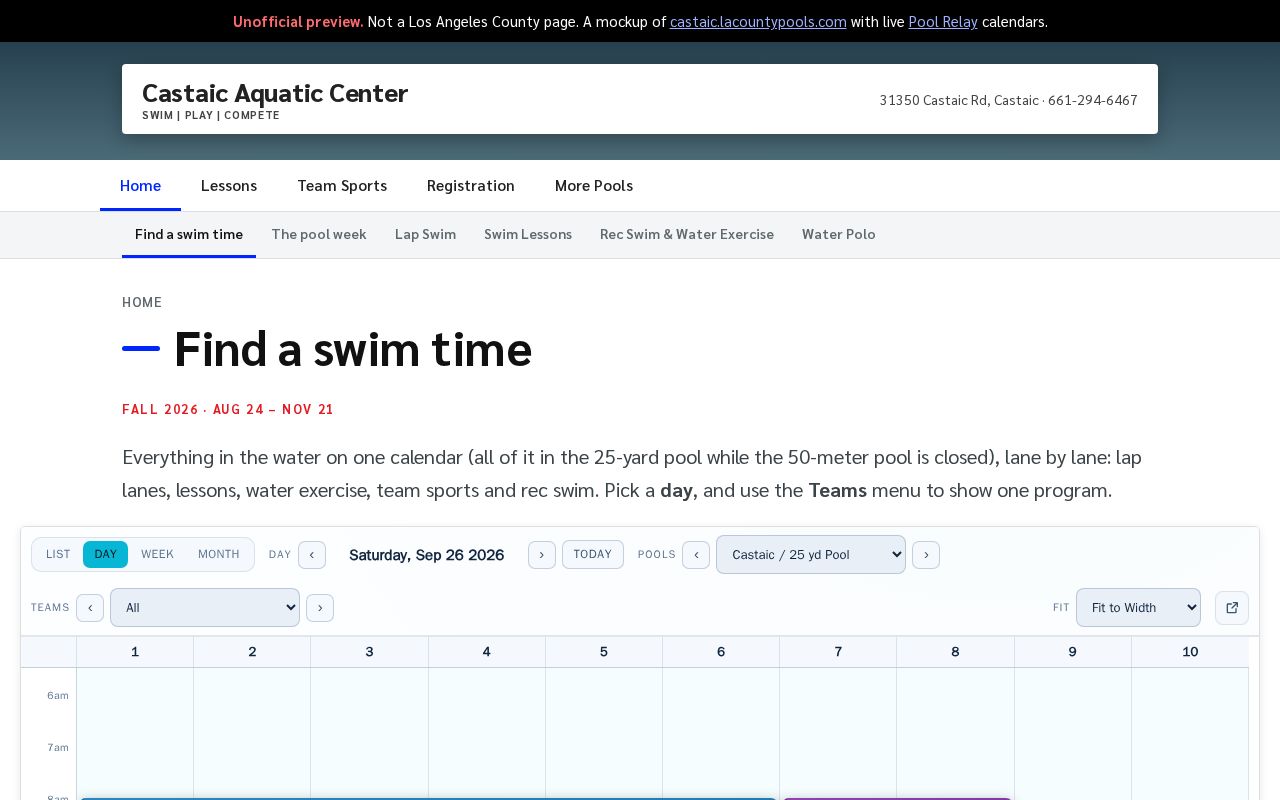Screen dimensions: 1280x800
Task: Click the 6am time label
Action: 58,696
